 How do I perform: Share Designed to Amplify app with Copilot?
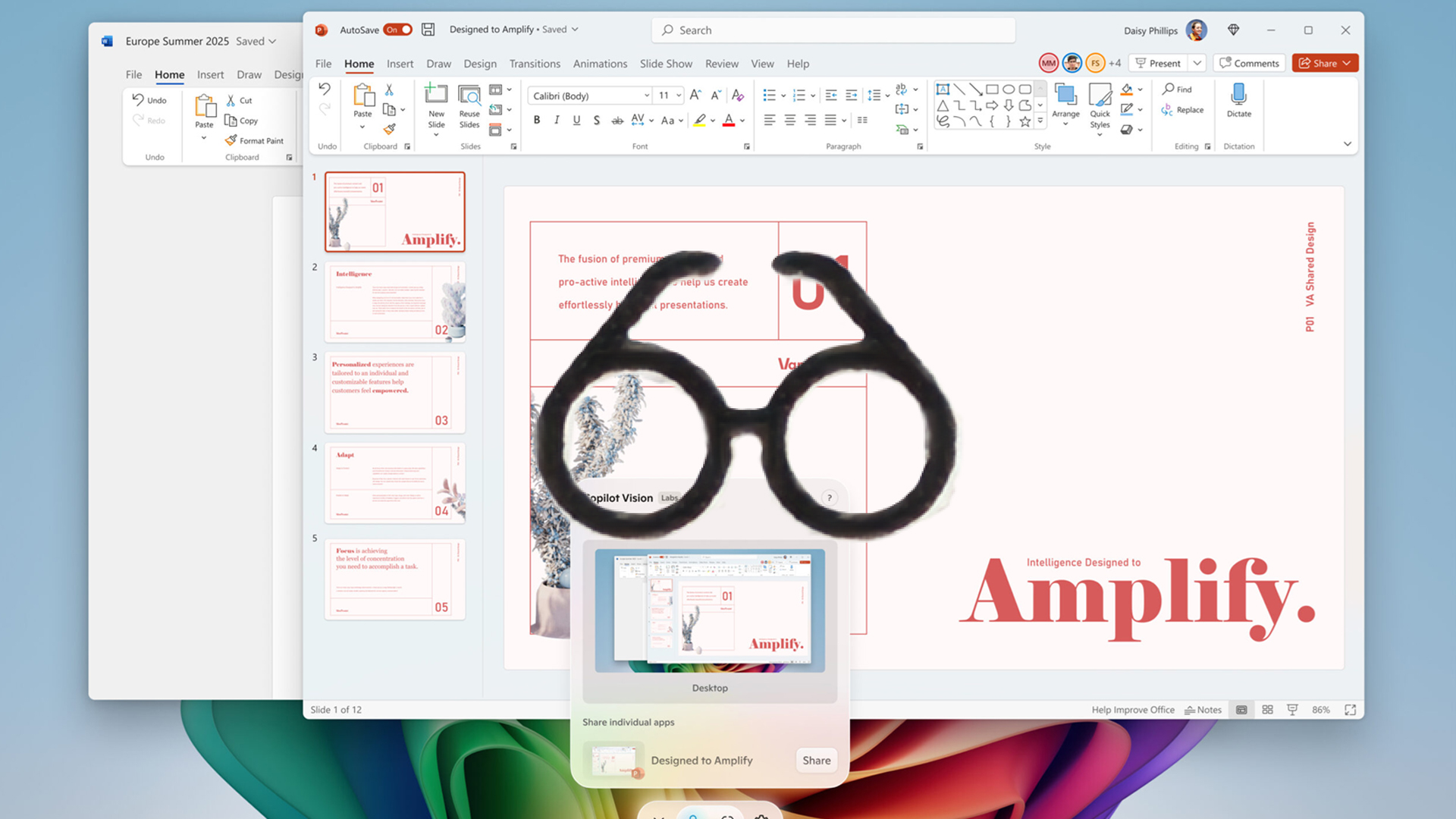pyautogui.click(x=816, y=761)
